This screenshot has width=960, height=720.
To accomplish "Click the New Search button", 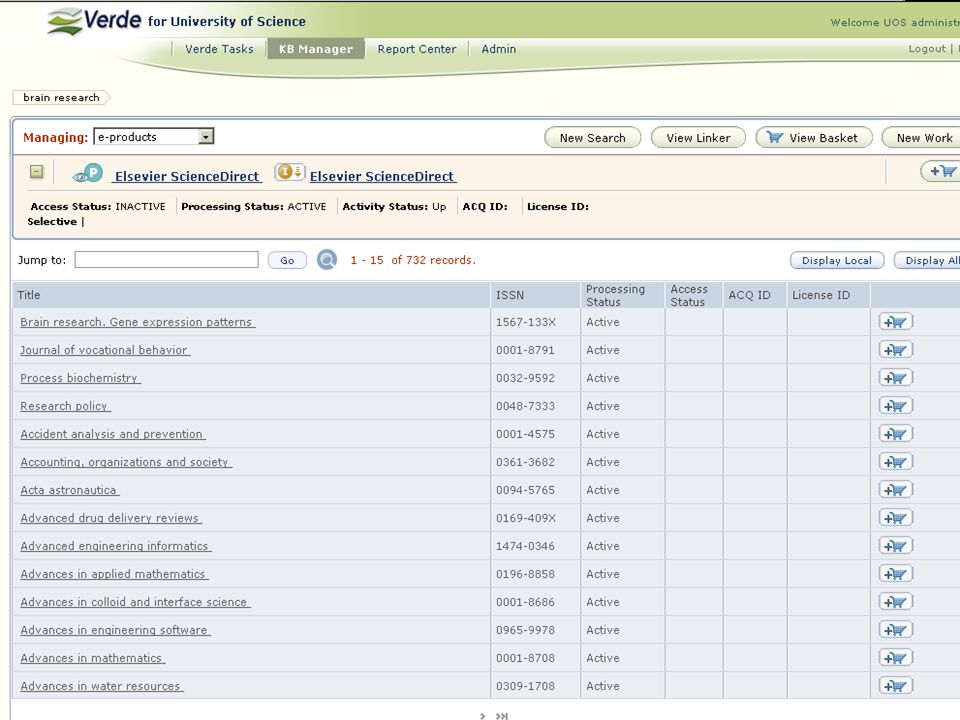I will click(x=593, y=138).
